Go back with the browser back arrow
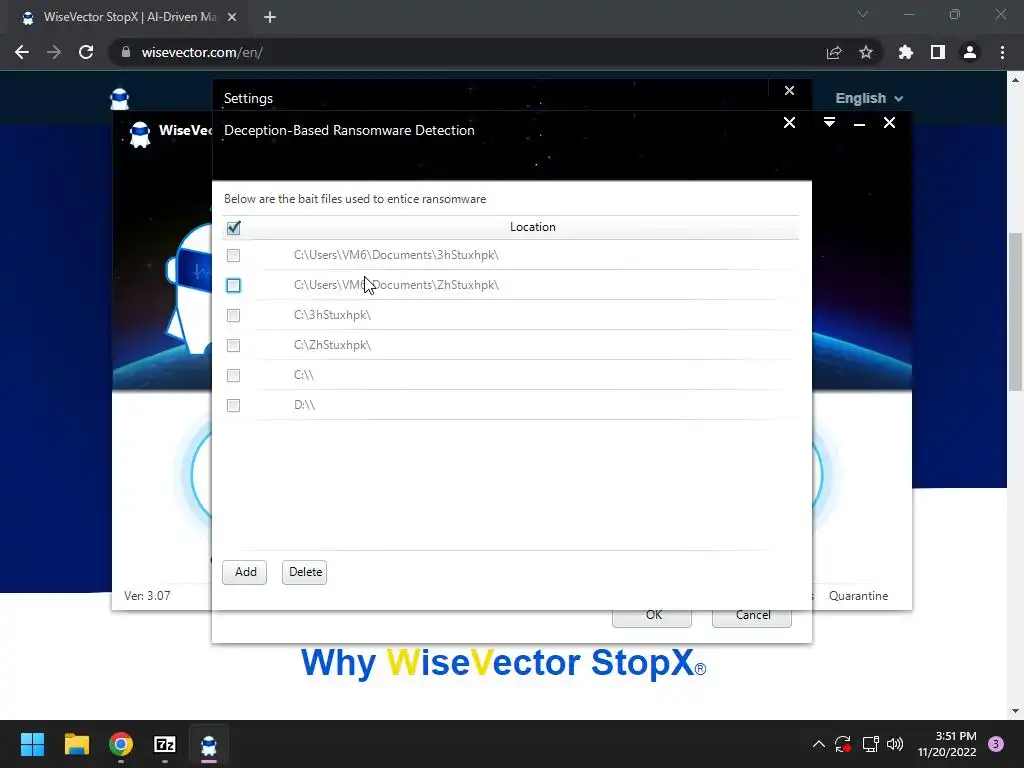Image resolution: width=1024 pixels, height=768 pixels. click(x=22, y=52)
